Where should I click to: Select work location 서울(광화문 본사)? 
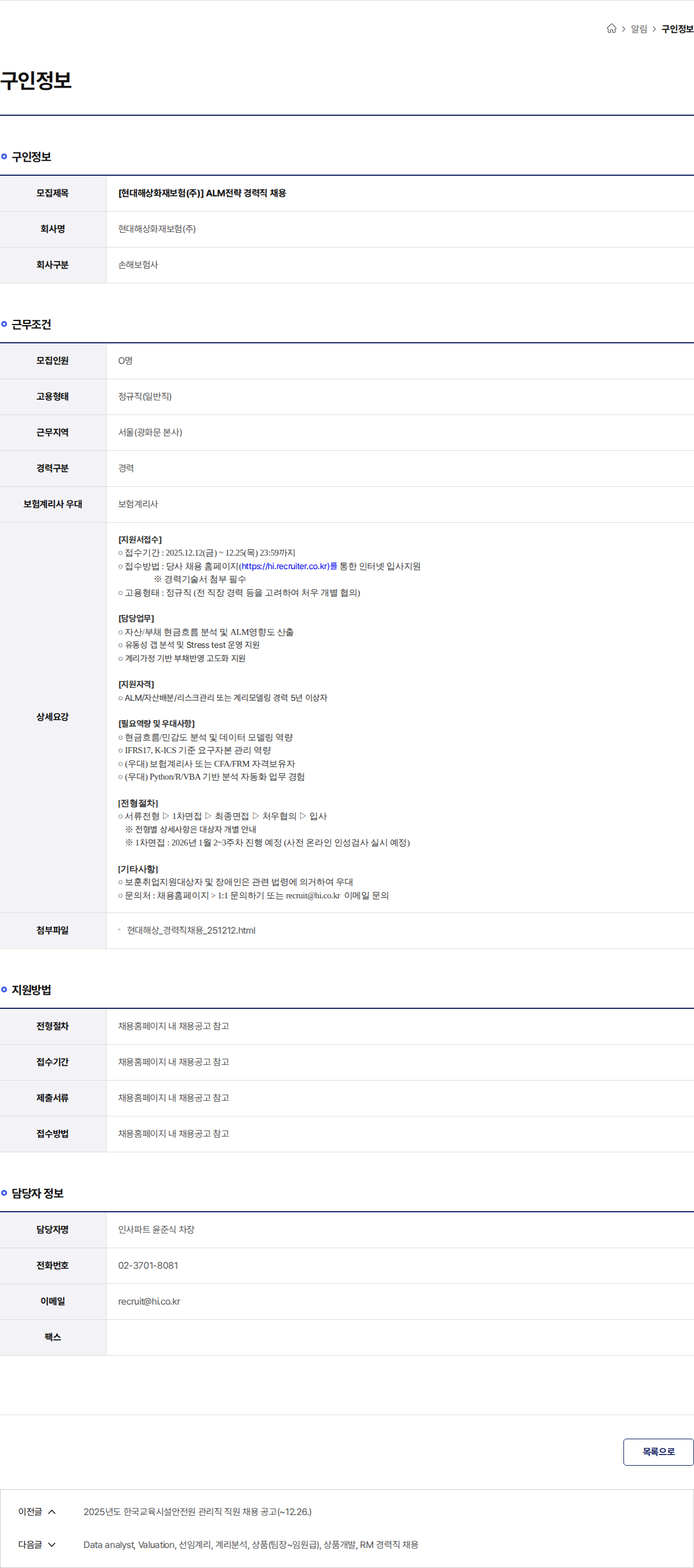click(150, 432)
